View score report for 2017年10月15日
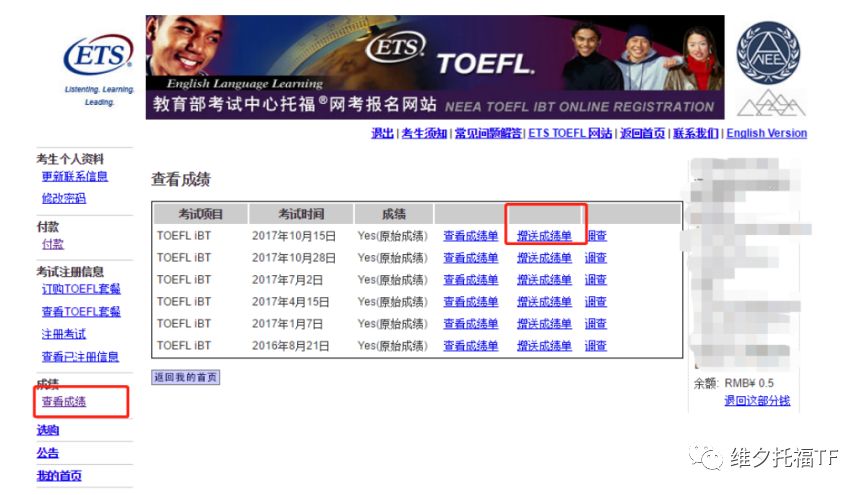Screen dimensions: 866x495 coord(471,236)
